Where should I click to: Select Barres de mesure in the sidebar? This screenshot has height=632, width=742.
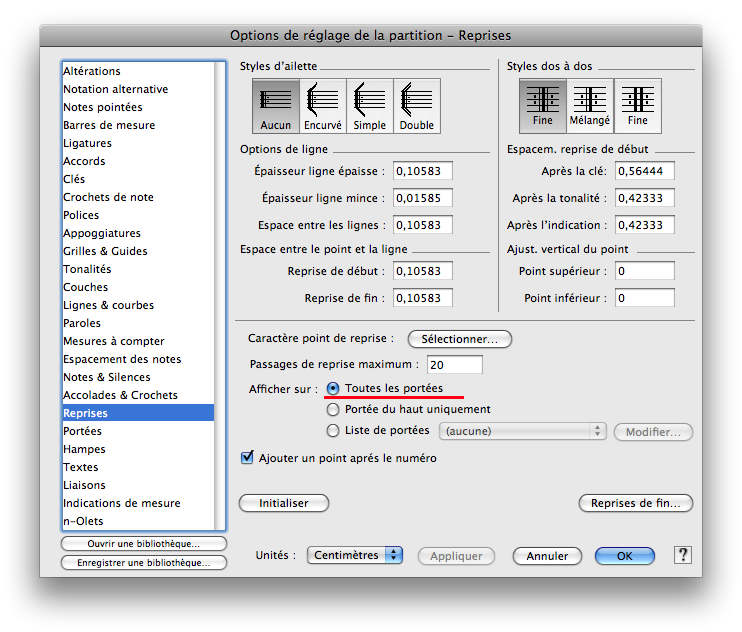coord(109,125)
